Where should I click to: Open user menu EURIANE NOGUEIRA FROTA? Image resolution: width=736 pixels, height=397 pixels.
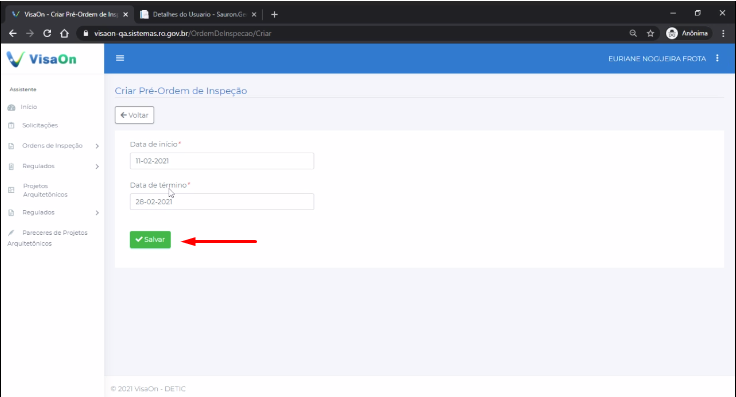[657, 59]
